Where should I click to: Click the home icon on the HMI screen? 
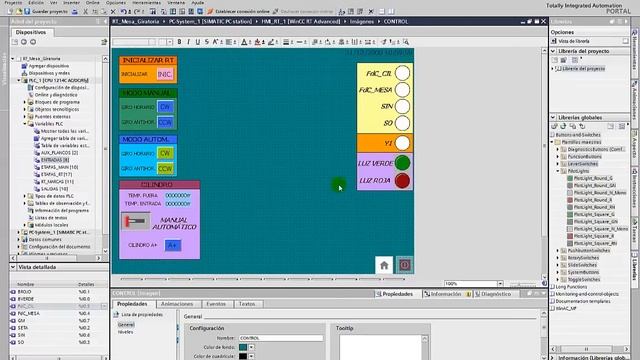coord(384,265)
